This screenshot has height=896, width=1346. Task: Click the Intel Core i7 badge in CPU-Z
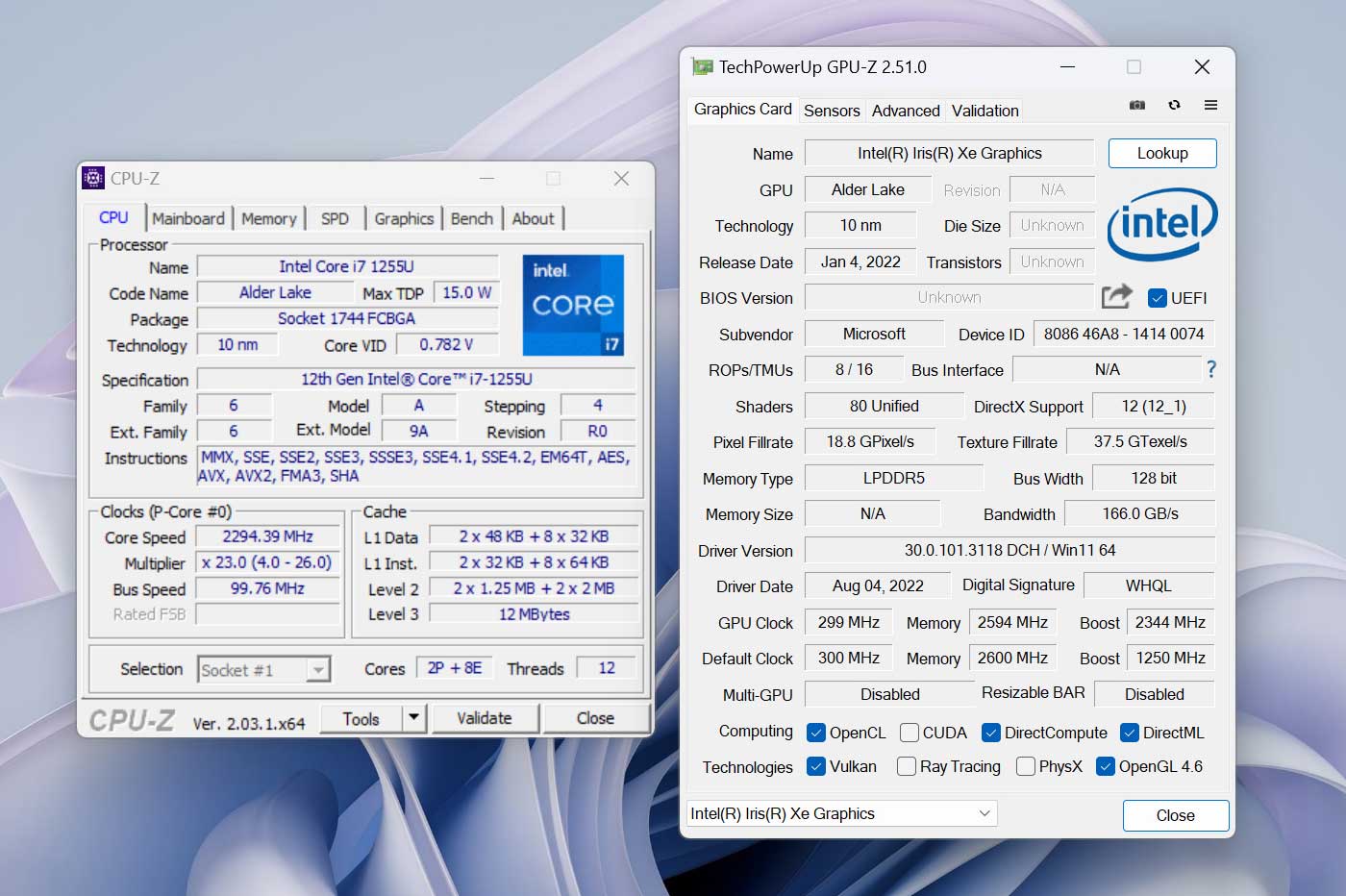pyautogui.click(x=573, y=305)
